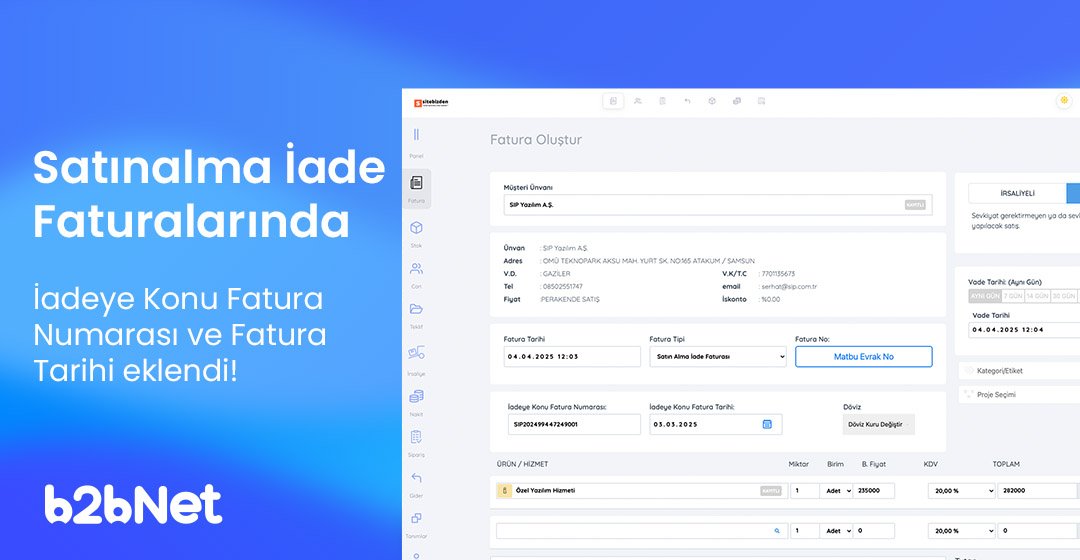This screenshot has width=1080, height=560.
Task: Open the Tanımlar icon in sidebar
Action: [x=416, y=518]
